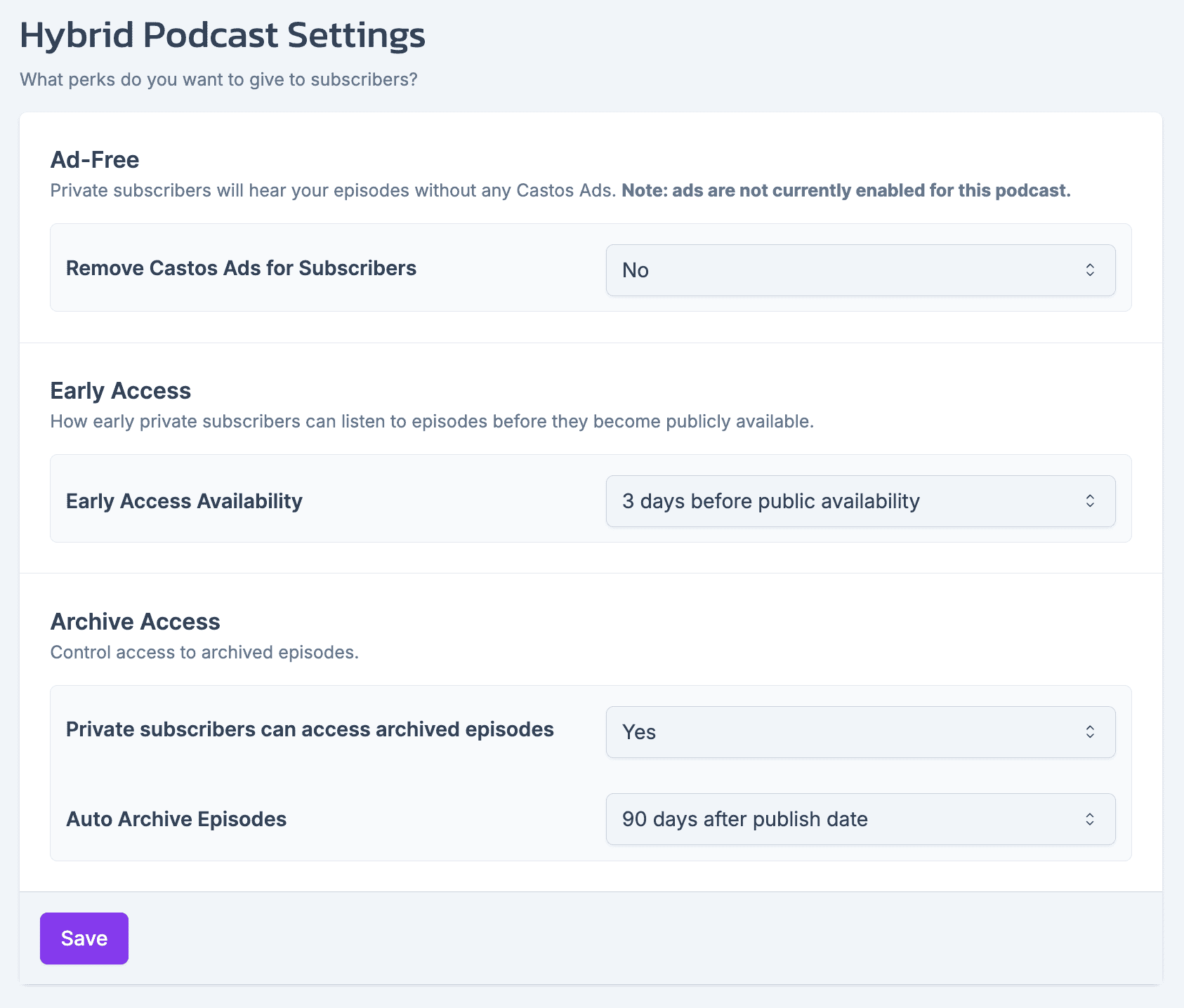Click the Ad-Free section heading
The image size is (1184, 1008).
pyautogui.click(x=95, y=160)
